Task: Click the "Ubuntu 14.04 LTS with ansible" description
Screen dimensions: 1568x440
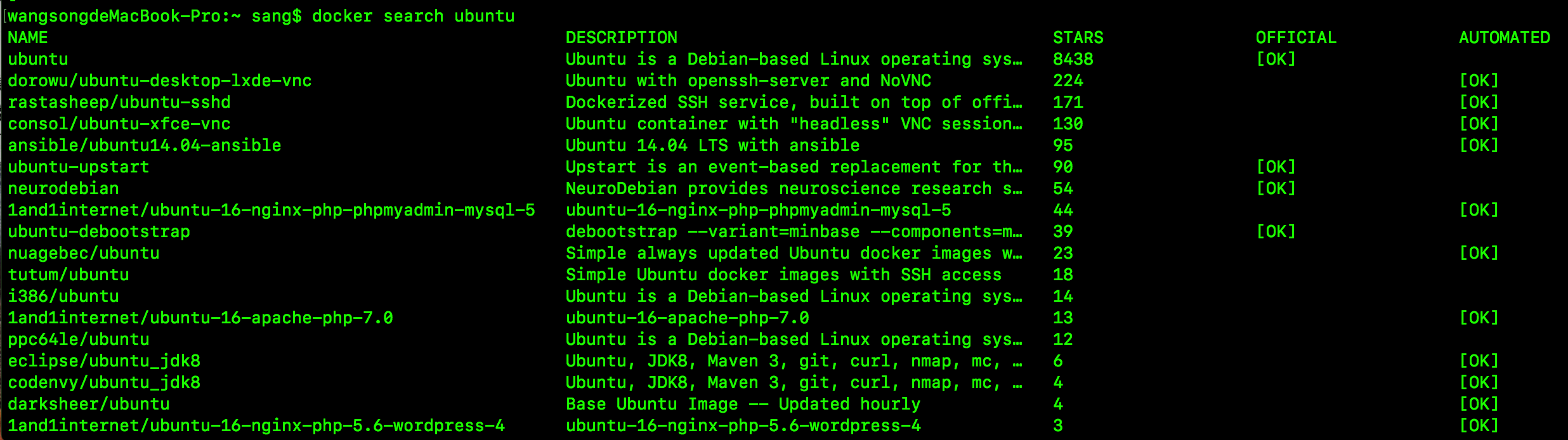Action: [712, 145]
